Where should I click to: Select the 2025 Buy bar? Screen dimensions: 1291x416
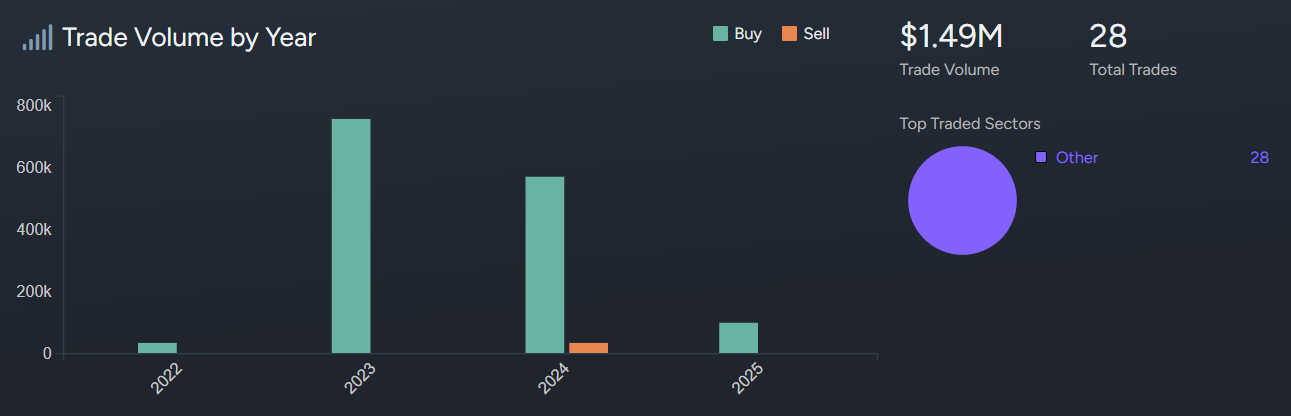point(738,338)
